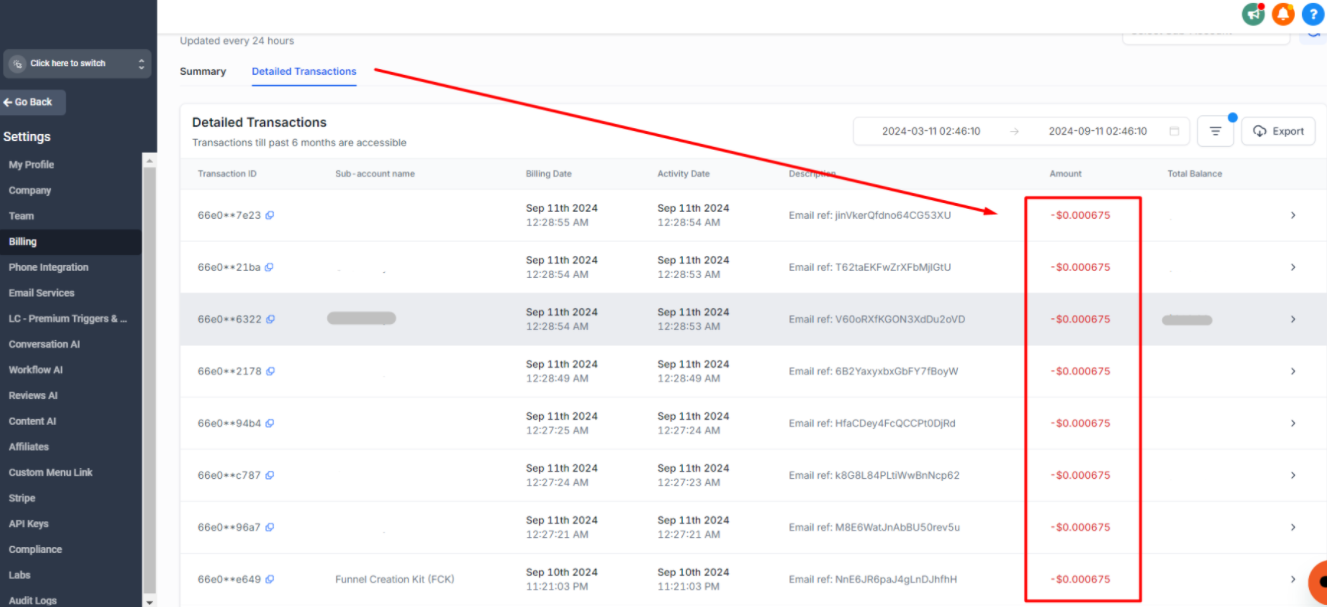The height and width of the screenshot is (607, 1327).
Task: Expand the 66e0**96a7 transaction row chevron
Action: coord(1292,527)
